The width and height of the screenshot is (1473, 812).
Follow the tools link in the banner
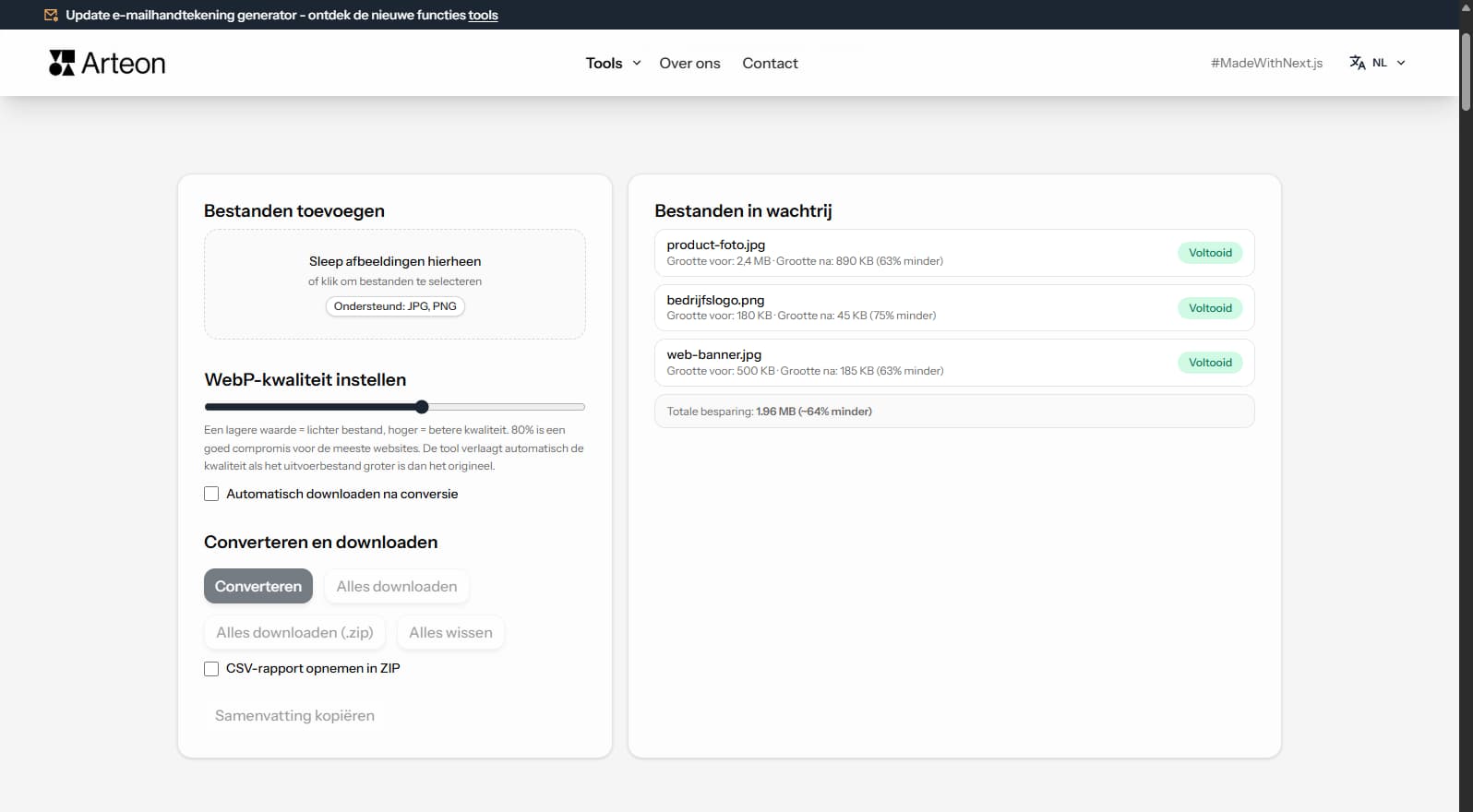coord(483,15)
